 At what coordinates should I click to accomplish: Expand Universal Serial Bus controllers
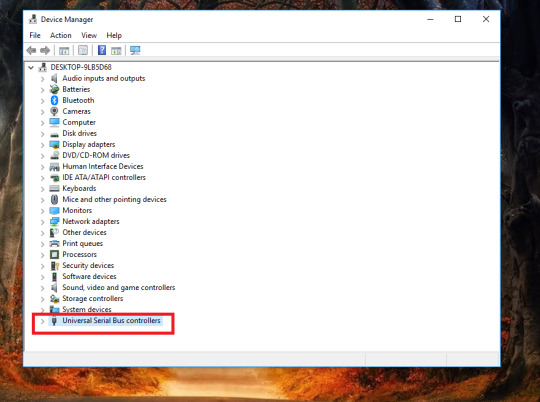tap(42, 321)
